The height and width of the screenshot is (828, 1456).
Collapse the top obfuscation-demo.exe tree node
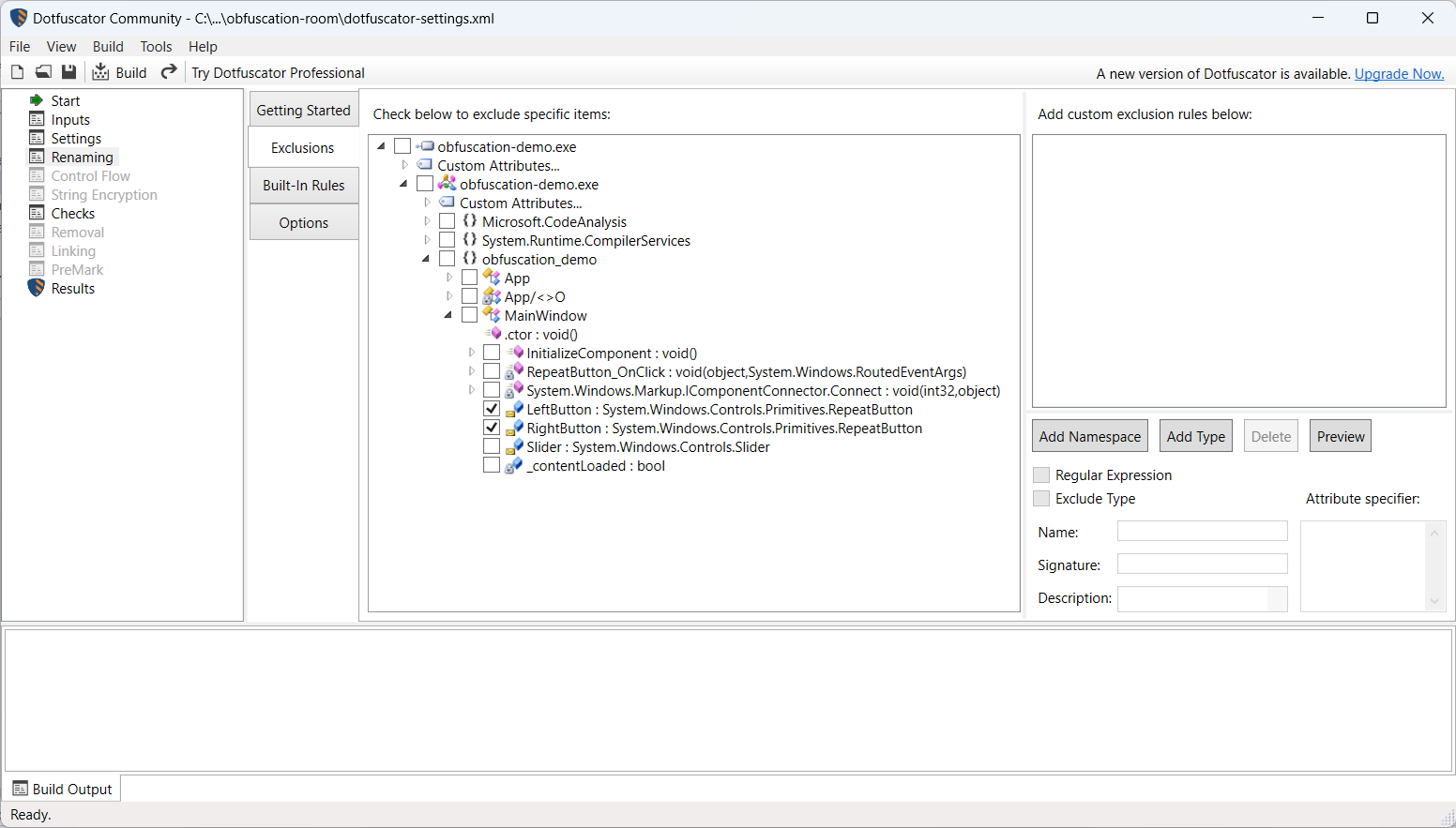[381, 146]
